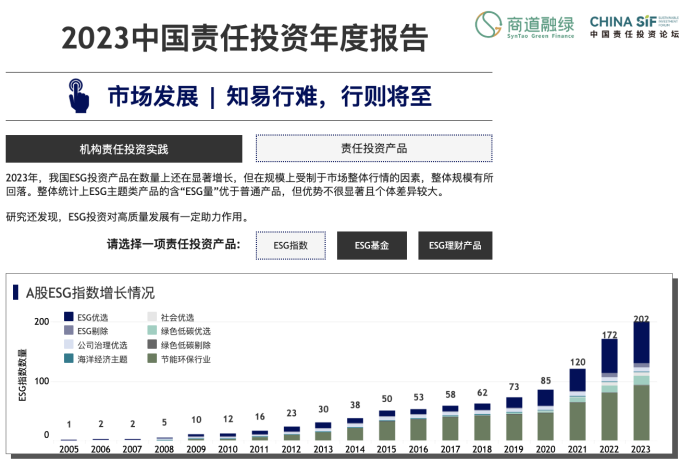Click the 2021 bar showing 120

coord(578,408)
